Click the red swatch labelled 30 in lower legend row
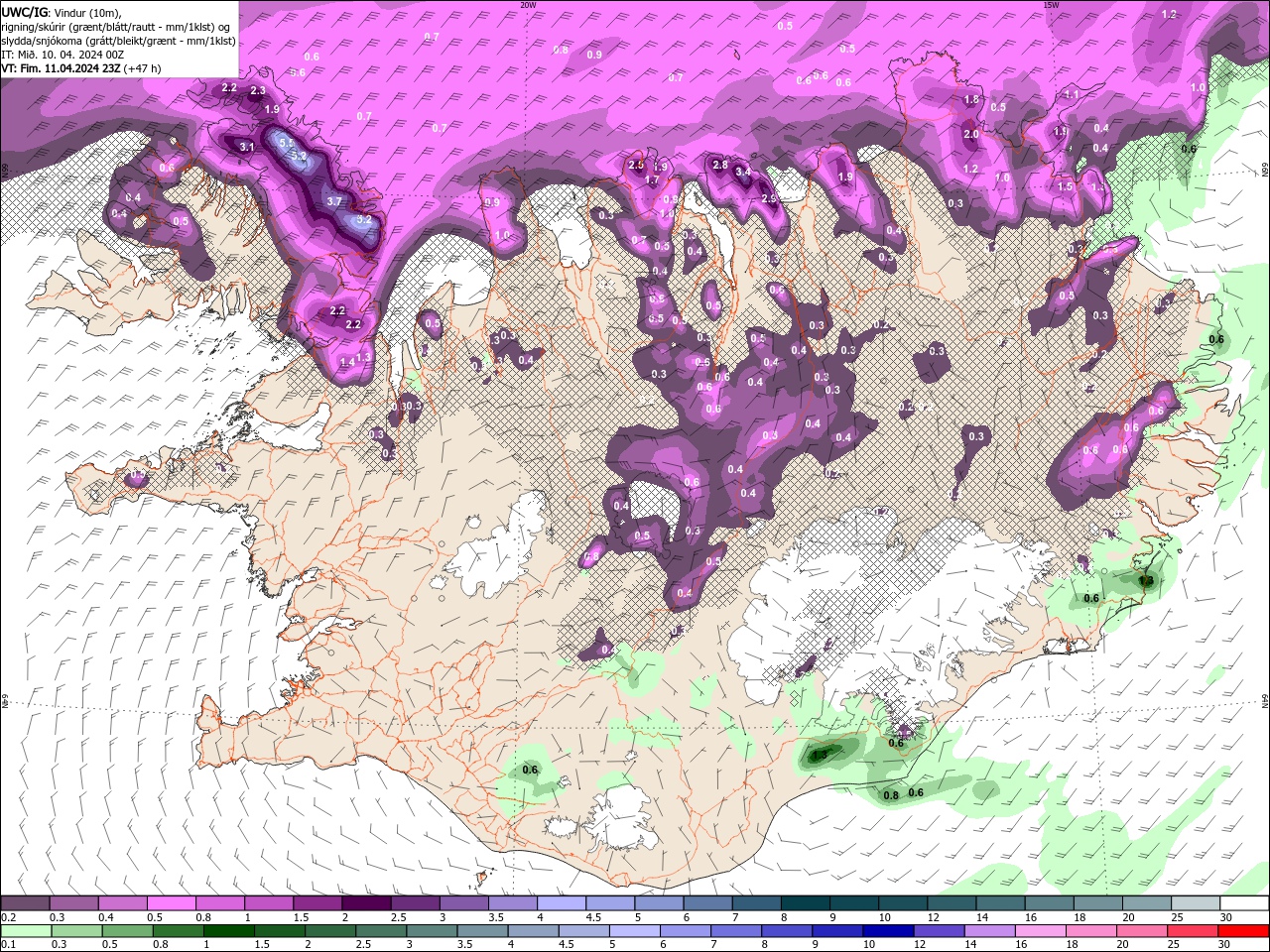The height and width of the screenshot is (952, 1270). point(1243,930)
